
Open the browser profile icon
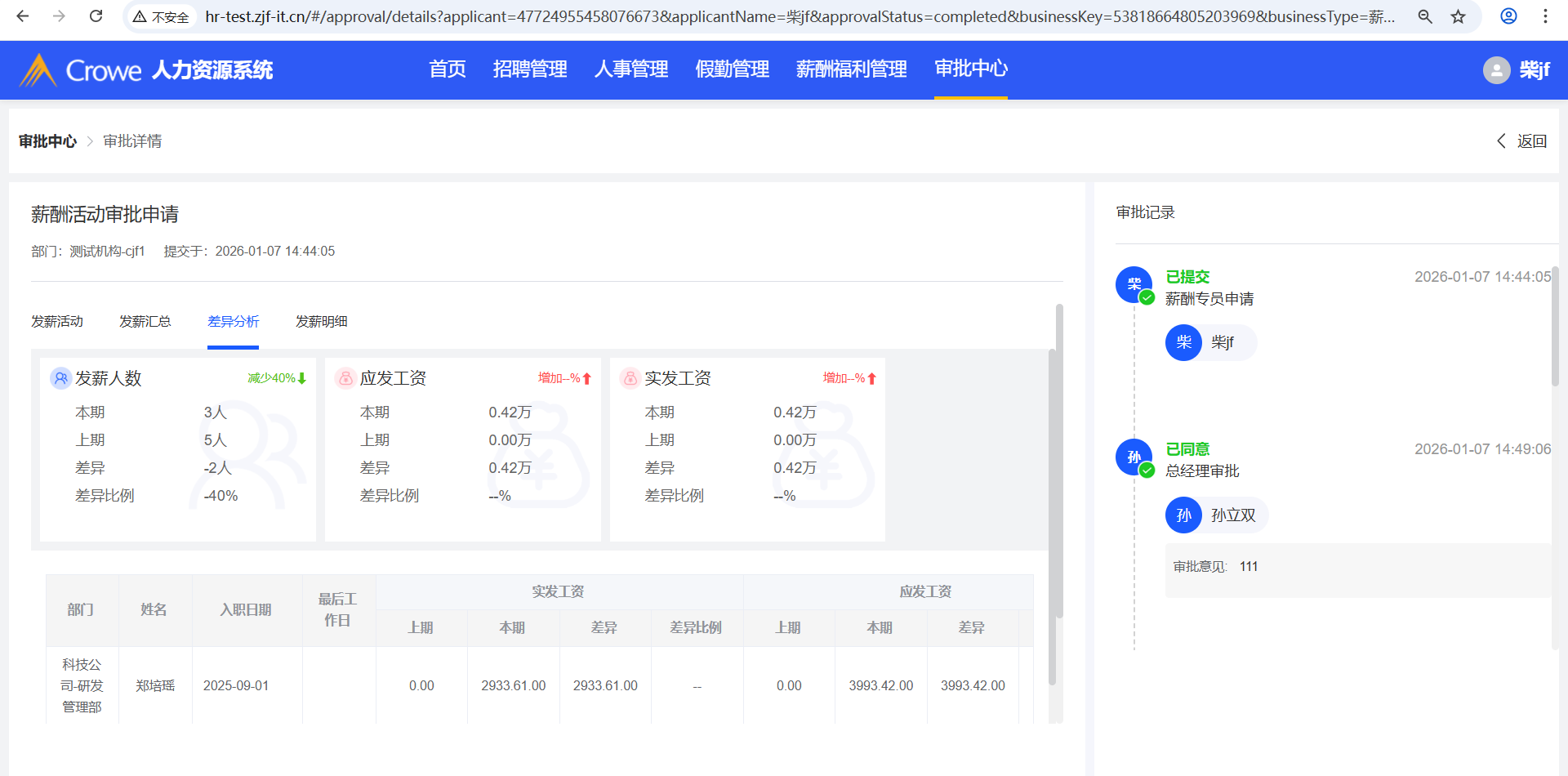(1508, 16)
